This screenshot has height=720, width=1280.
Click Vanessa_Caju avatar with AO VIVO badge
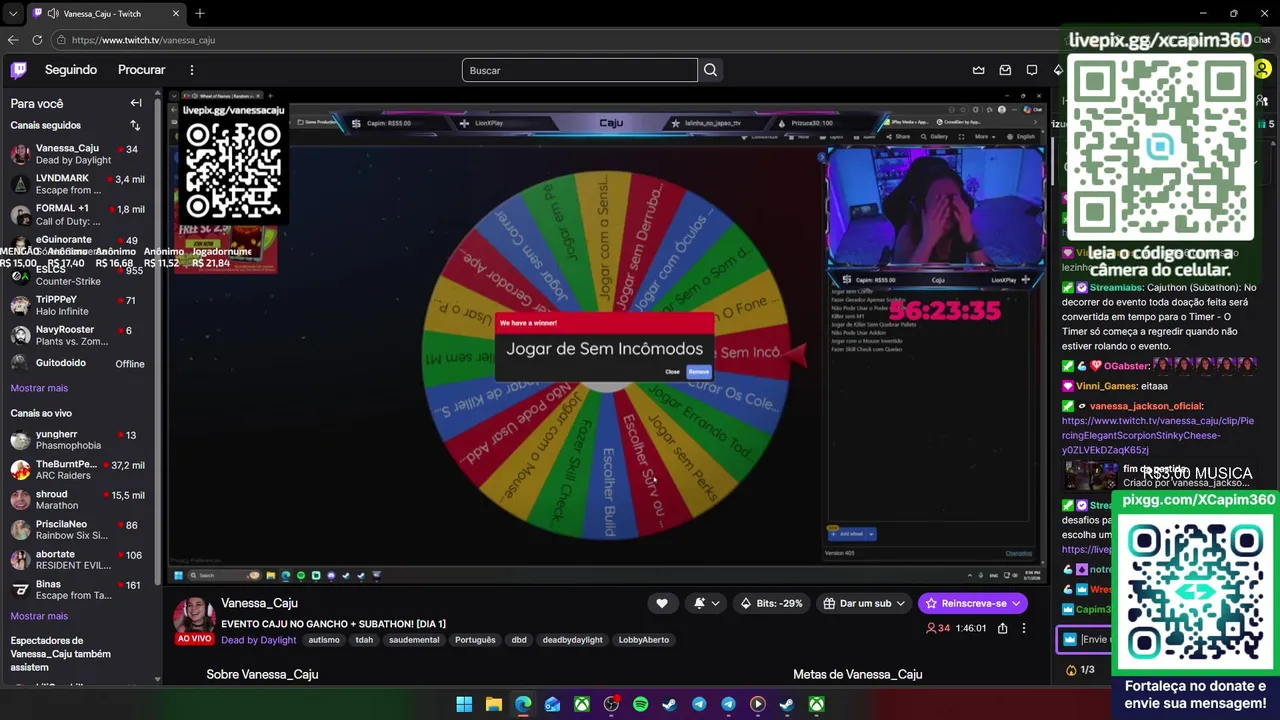pyautogui.click(x=194, y=620)
